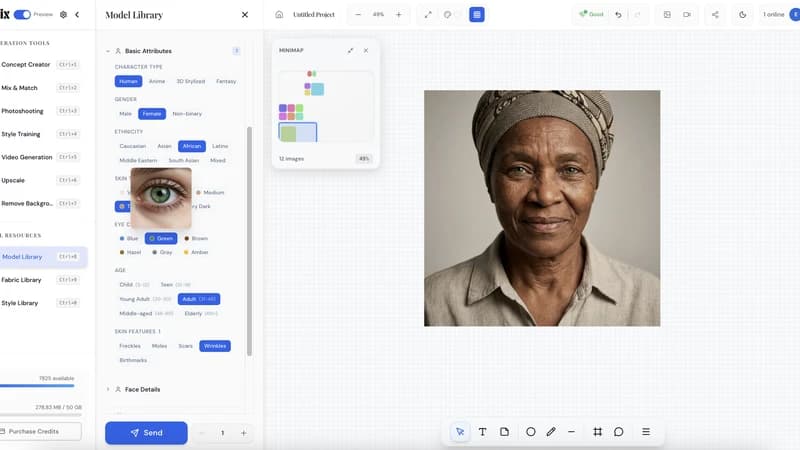Pick Blue eye color
800x450 pixels.
[129, 238]
